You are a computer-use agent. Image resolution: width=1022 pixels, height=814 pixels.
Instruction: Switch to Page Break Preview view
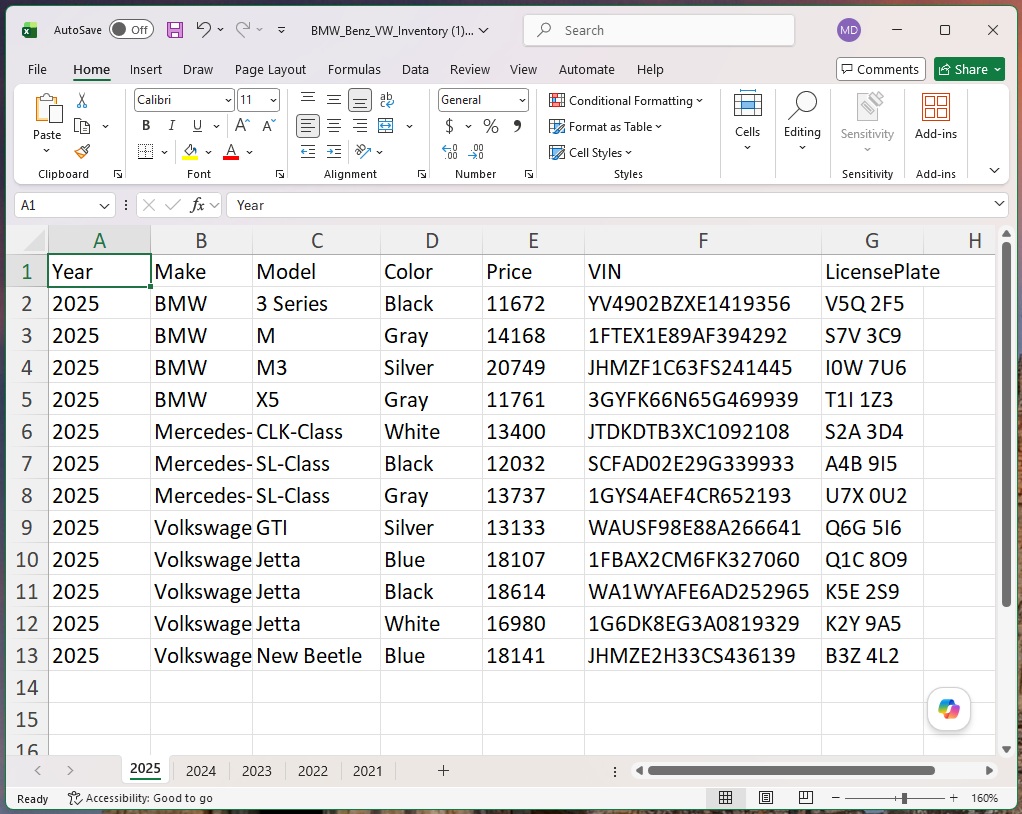point(806,797)
